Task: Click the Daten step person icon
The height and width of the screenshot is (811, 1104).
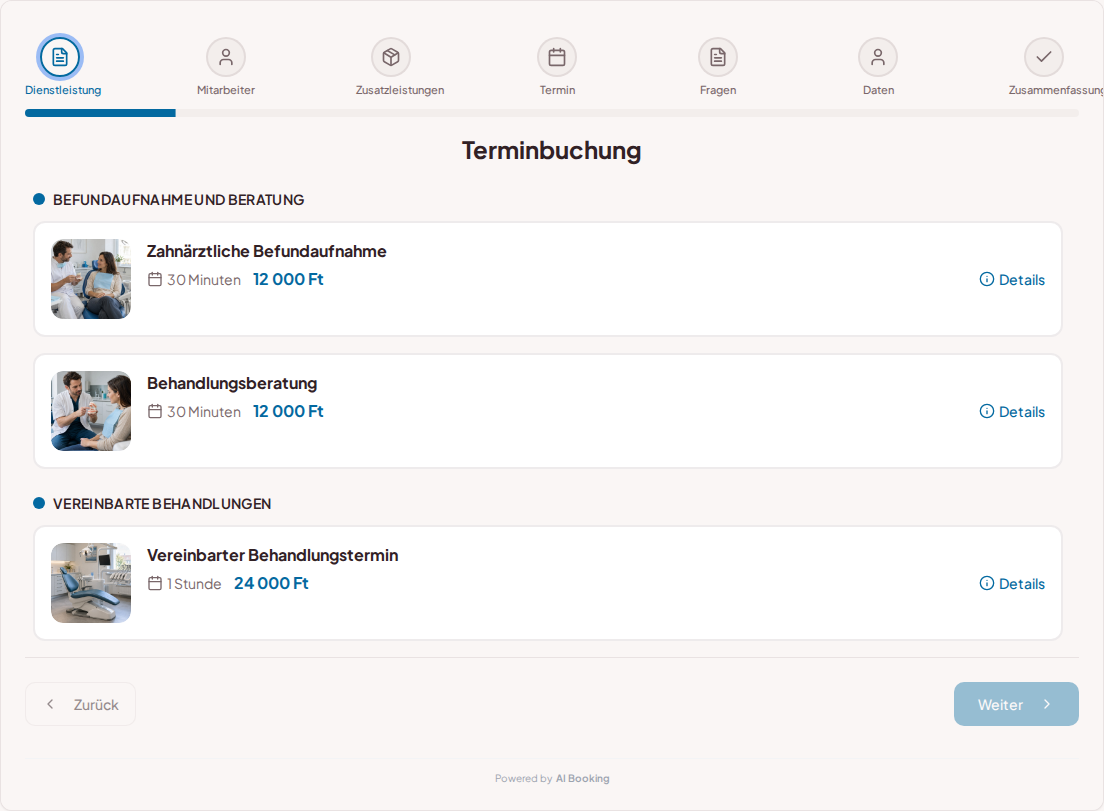Action: 878,57
